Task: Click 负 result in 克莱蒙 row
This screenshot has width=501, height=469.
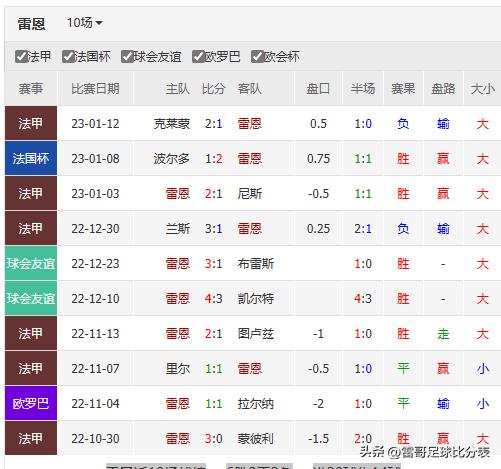Action: pos(403,124)
